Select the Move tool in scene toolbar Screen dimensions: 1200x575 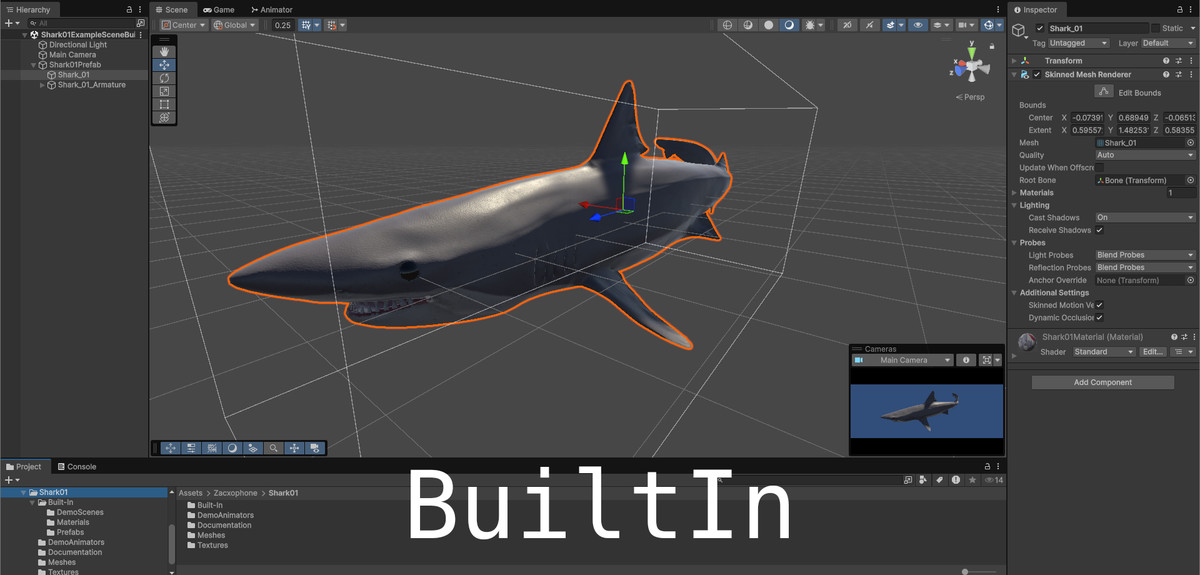[x=164, y=64]
